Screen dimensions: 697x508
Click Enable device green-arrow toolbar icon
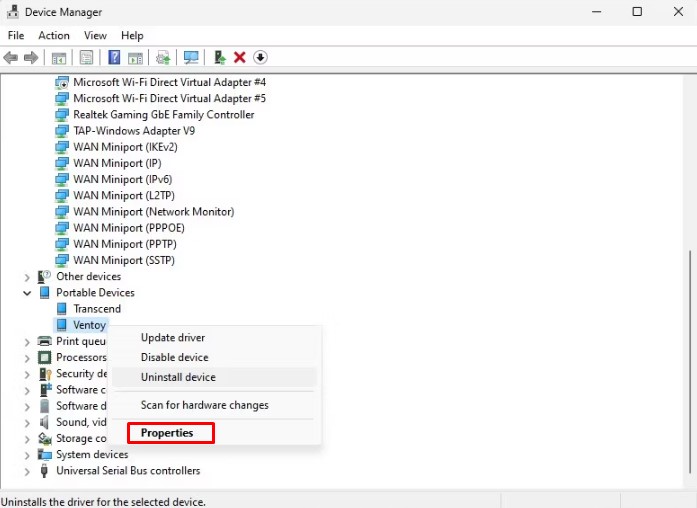220,57
